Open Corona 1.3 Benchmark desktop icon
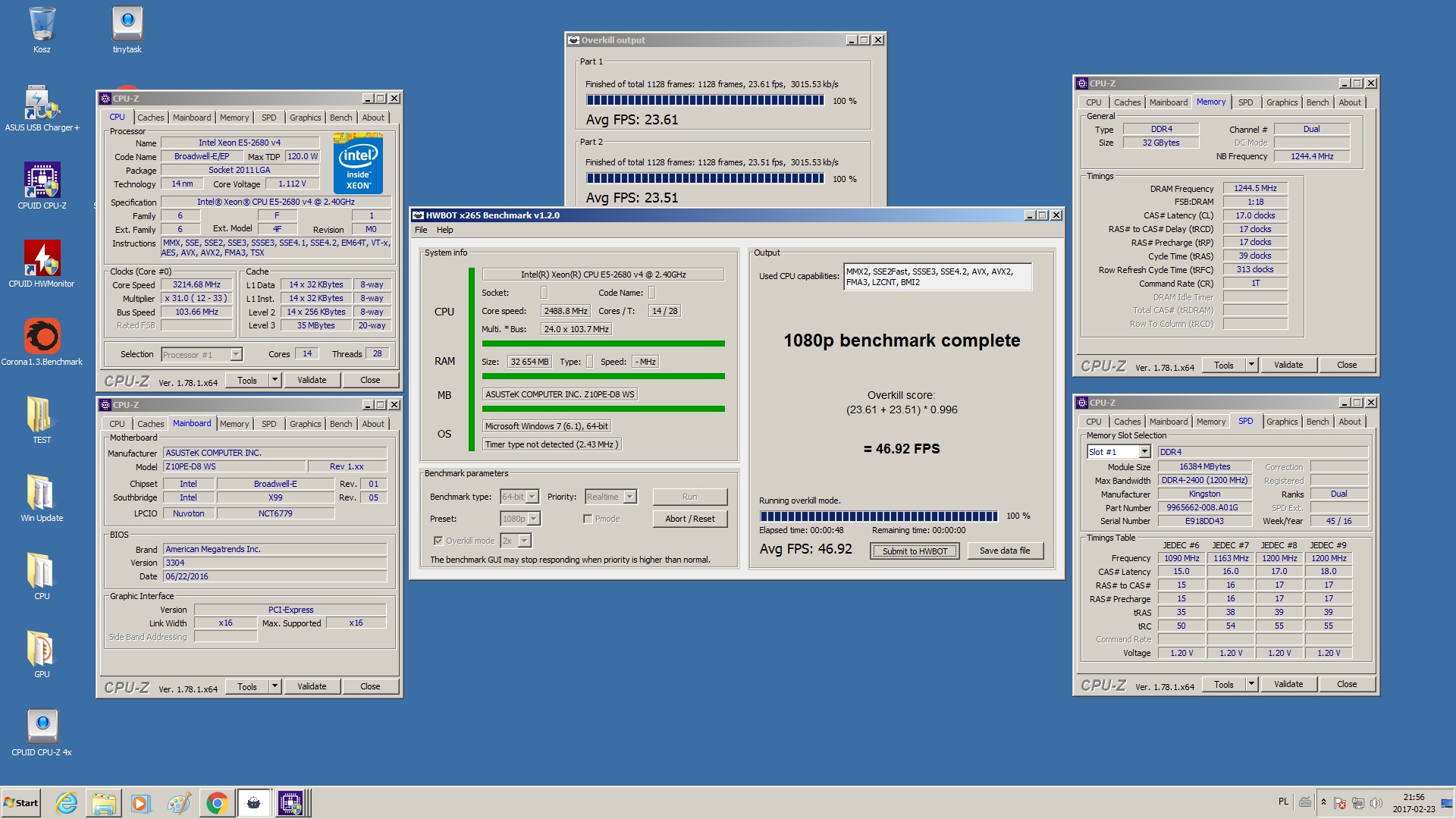This screenshot has width=1456, height=819. (42, 343)
